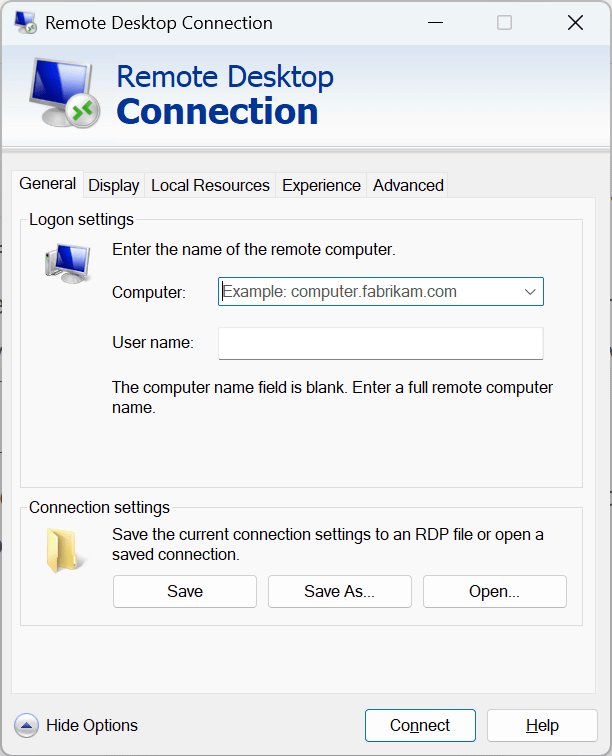The image size is (612, 756).
Task: Open a saved connection with Open...
Action: (x=494, y=591)
